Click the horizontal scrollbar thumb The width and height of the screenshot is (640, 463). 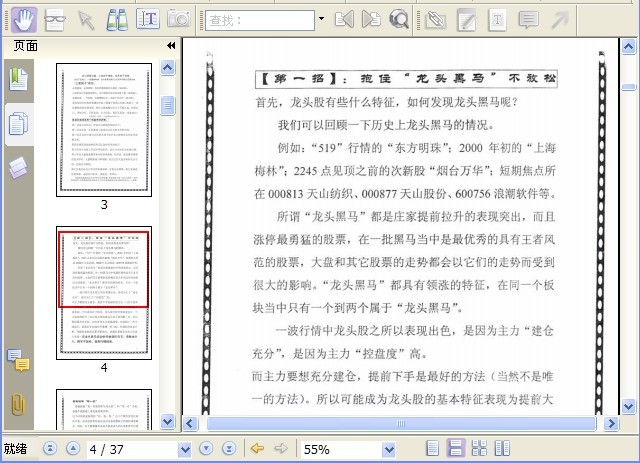pos(401,423)
